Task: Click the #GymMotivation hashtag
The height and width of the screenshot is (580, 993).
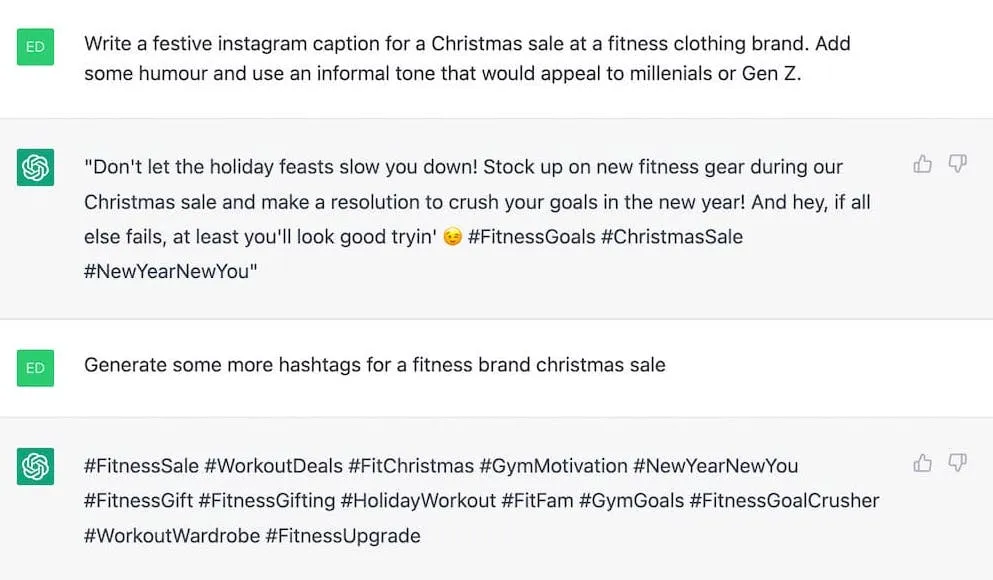Action: pyautogui.click(x=553, y=466)
